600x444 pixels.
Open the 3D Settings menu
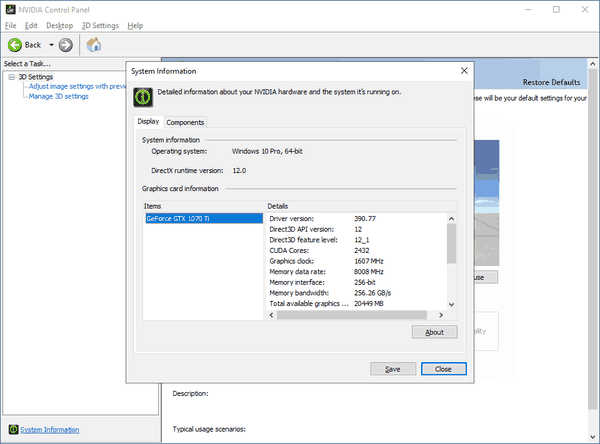100,26
